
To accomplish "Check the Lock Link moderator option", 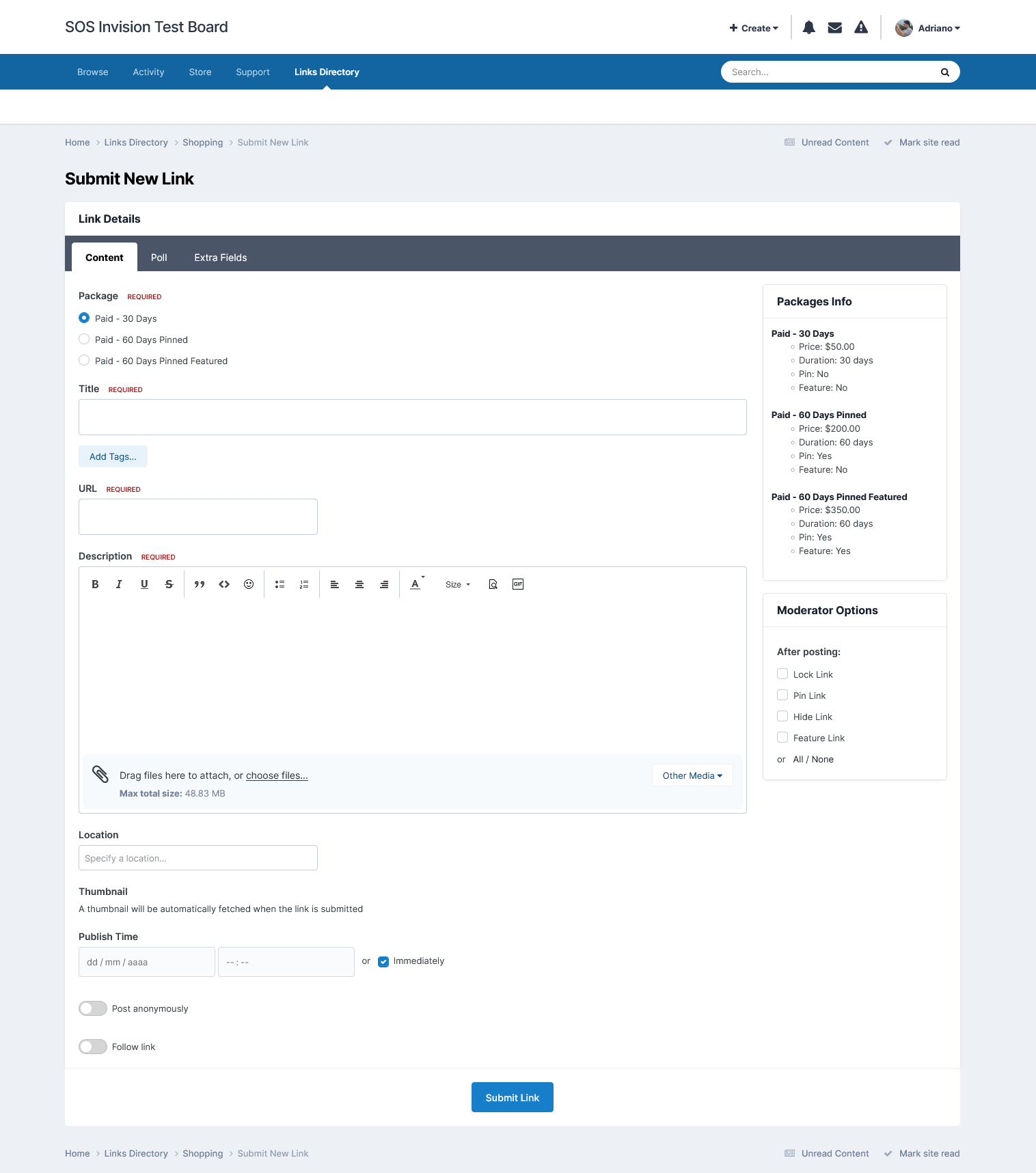I will [x=782, y=674].
